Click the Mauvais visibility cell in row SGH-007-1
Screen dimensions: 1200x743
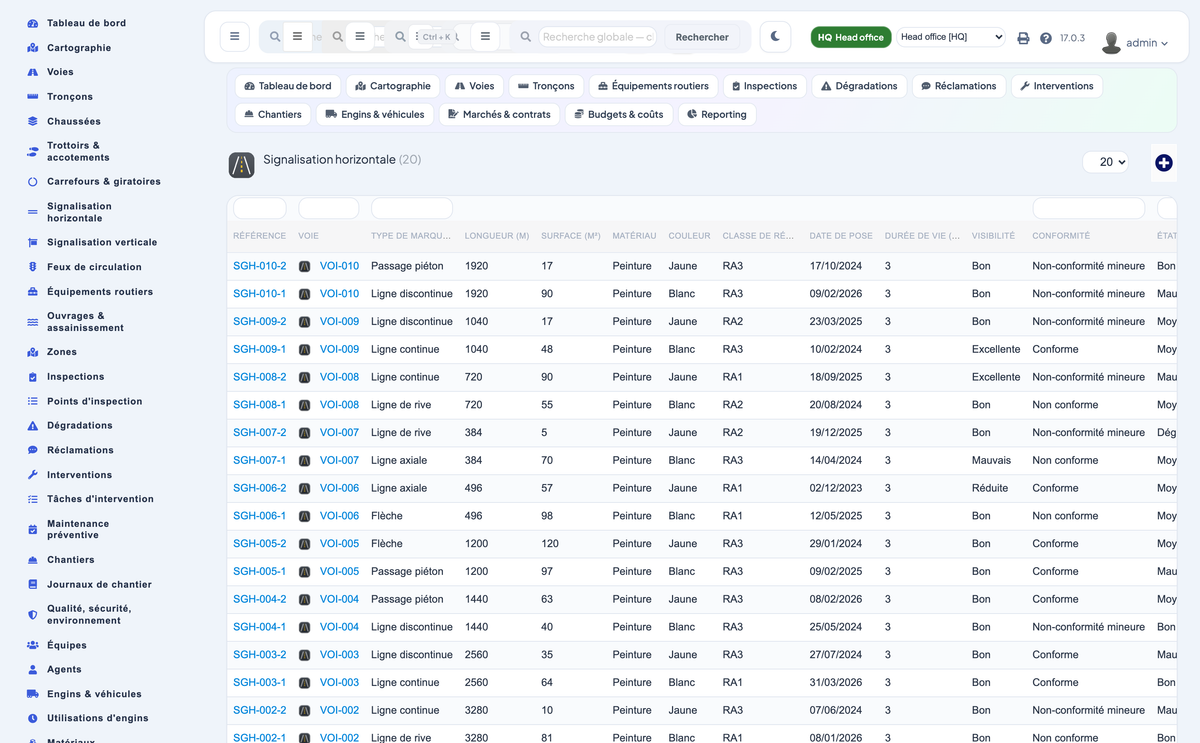point(991,460)
